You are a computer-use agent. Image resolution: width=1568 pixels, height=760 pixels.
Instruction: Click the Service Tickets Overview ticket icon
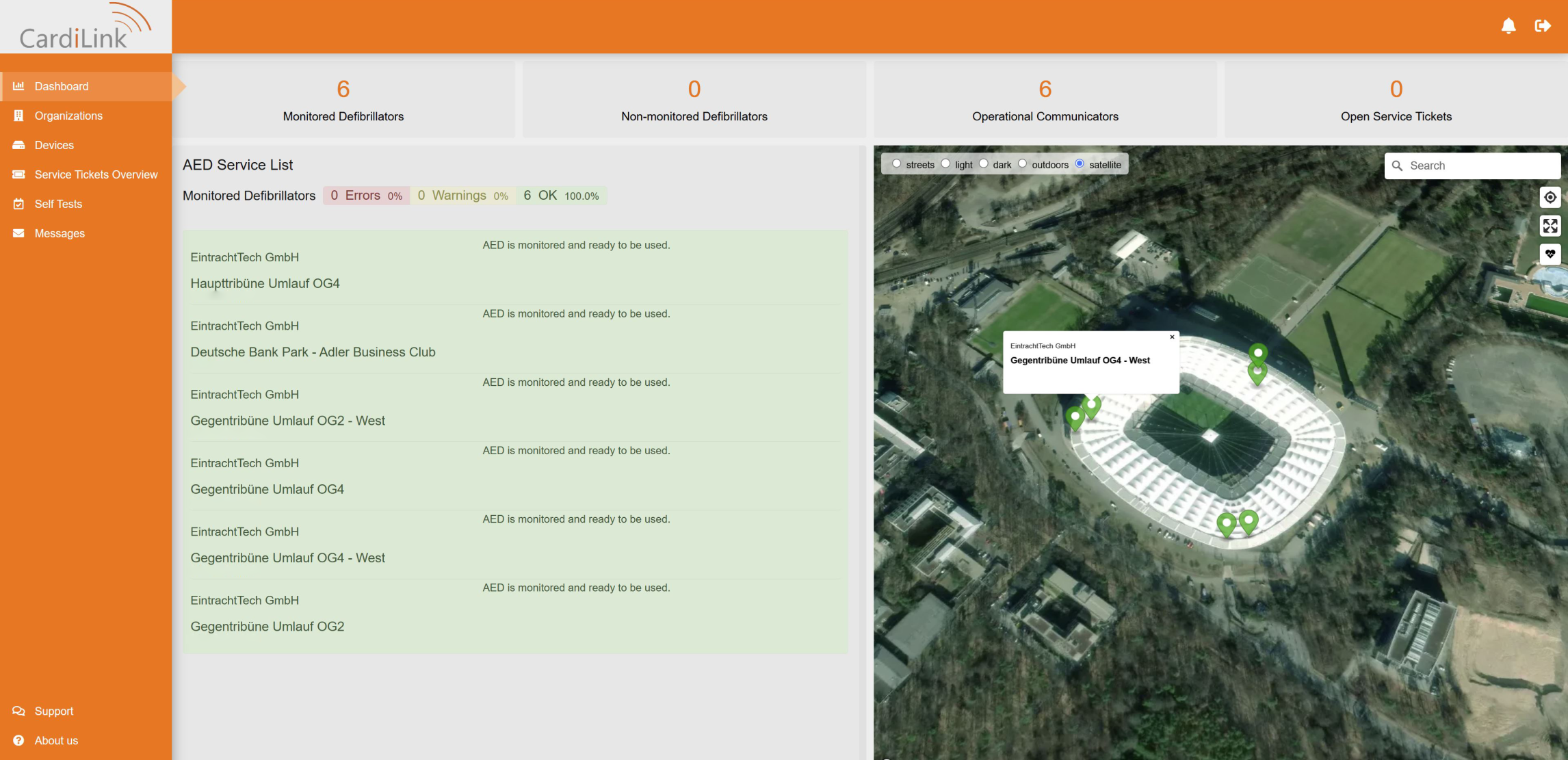point(18,174)
